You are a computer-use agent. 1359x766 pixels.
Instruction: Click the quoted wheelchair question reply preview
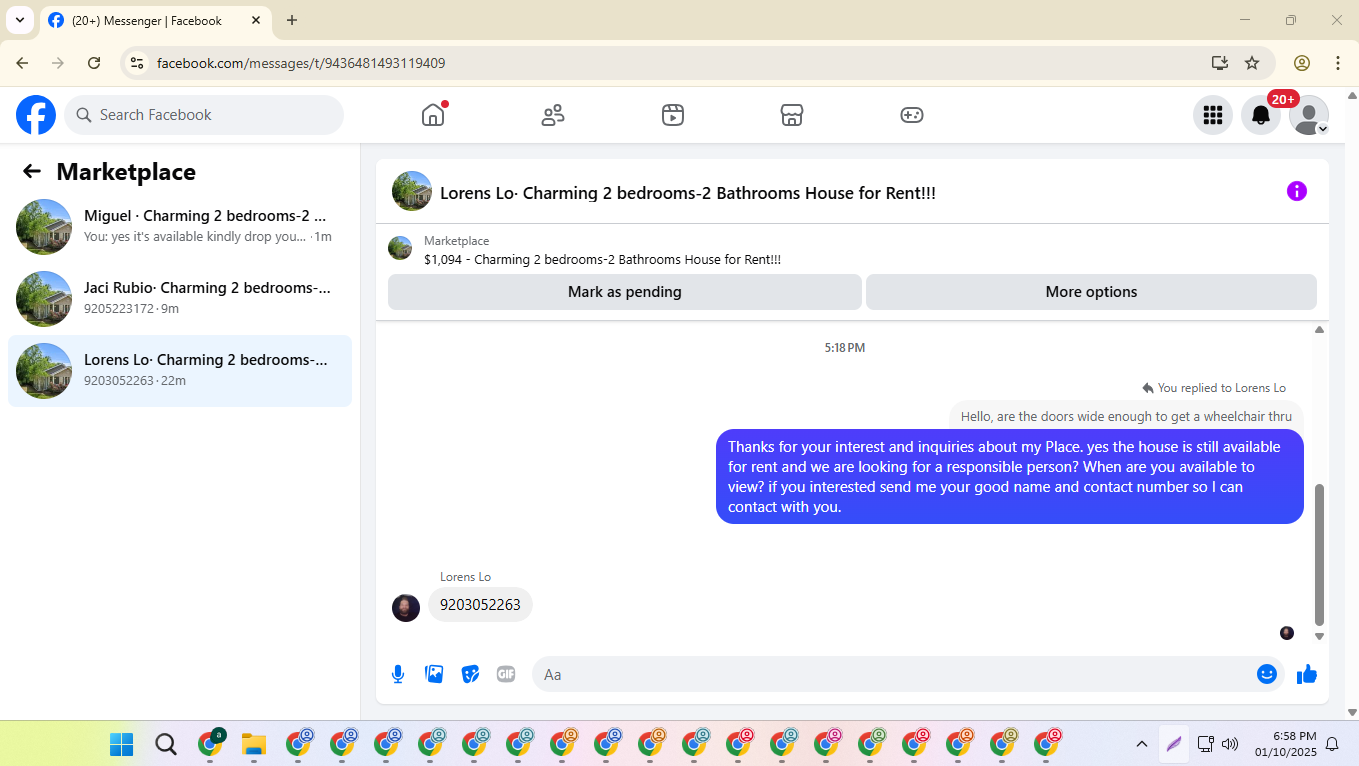point(1126,416)
